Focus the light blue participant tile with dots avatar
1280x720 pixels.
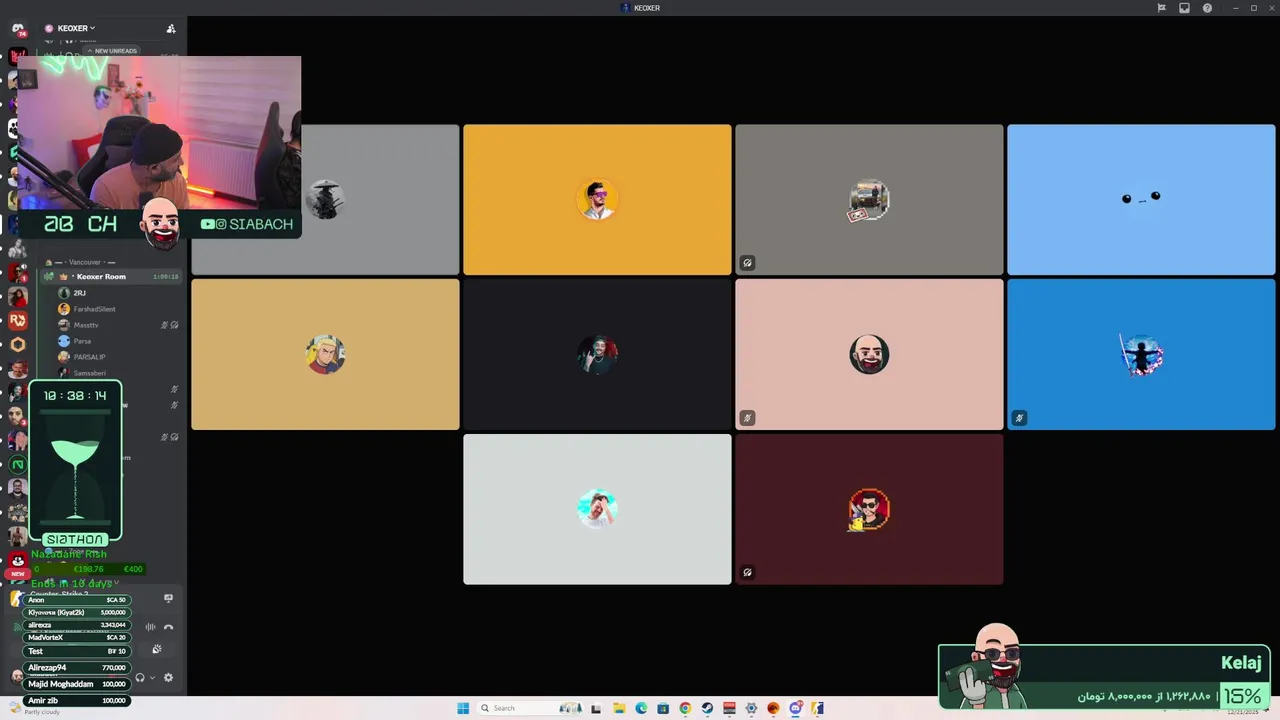[1141, 199]
